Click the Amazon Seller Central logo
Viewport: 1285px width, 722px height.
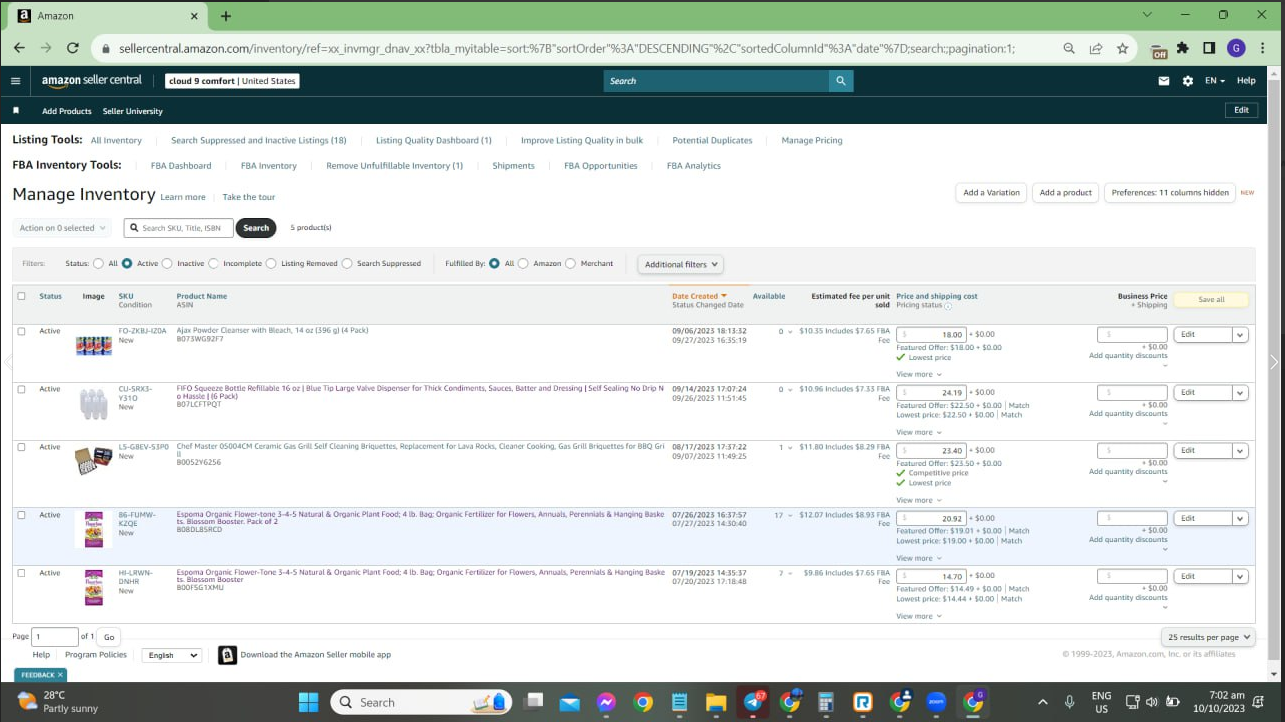pos(92,81)
